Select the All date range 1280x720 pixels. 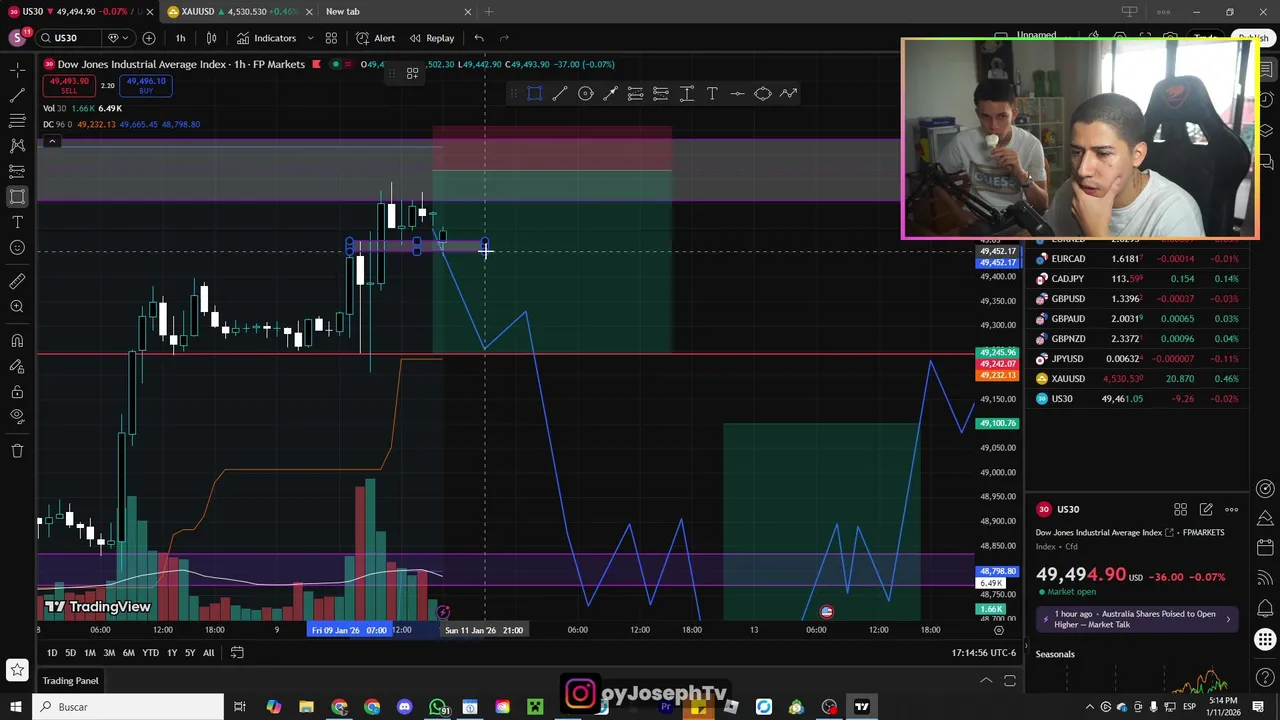point(208,653)
